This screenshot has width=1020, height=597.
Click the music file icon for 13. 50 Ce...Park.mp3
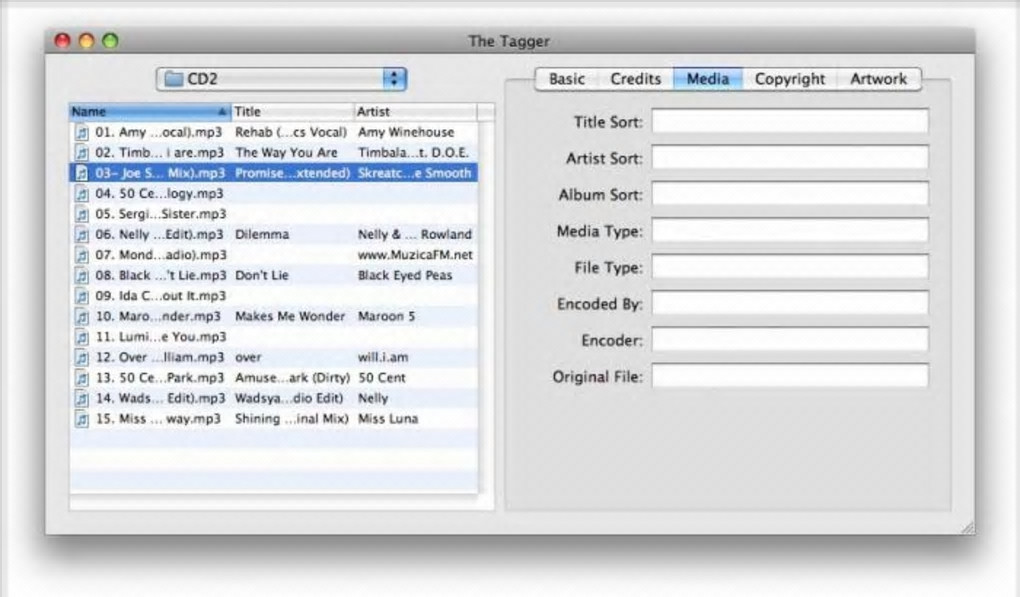point(82,378)
